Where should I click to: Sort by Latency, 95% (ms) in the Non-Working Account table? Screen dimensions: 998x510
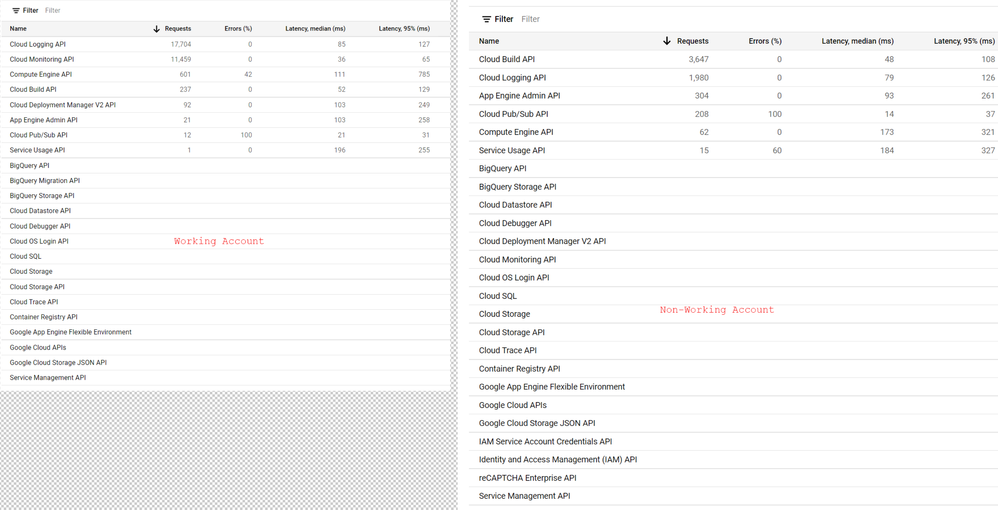pos(964,41)
